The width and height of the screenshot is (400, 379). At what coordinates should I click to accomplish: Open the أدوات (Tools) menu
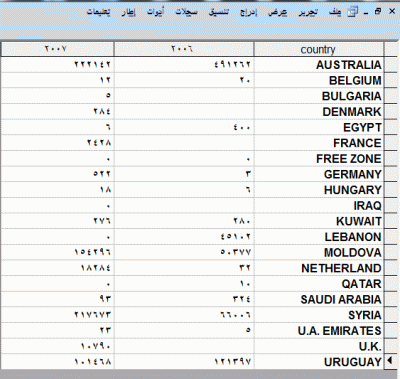click(156, 12)
